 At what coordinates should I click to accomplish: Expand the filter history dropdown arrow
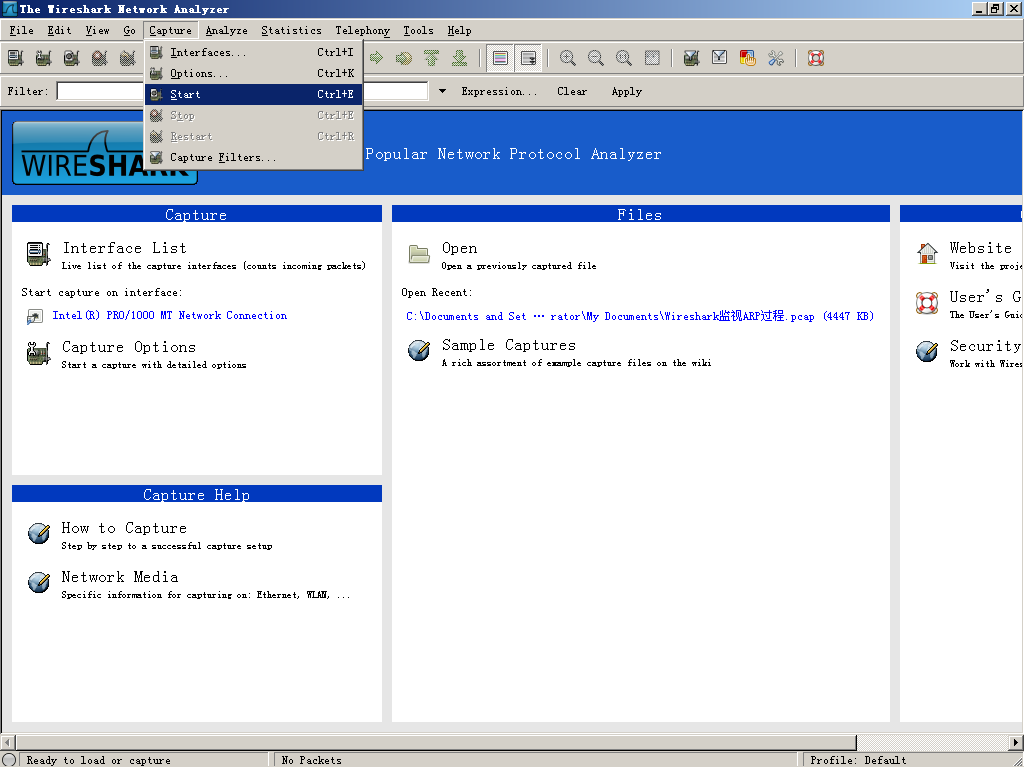(x=442, y=91)
